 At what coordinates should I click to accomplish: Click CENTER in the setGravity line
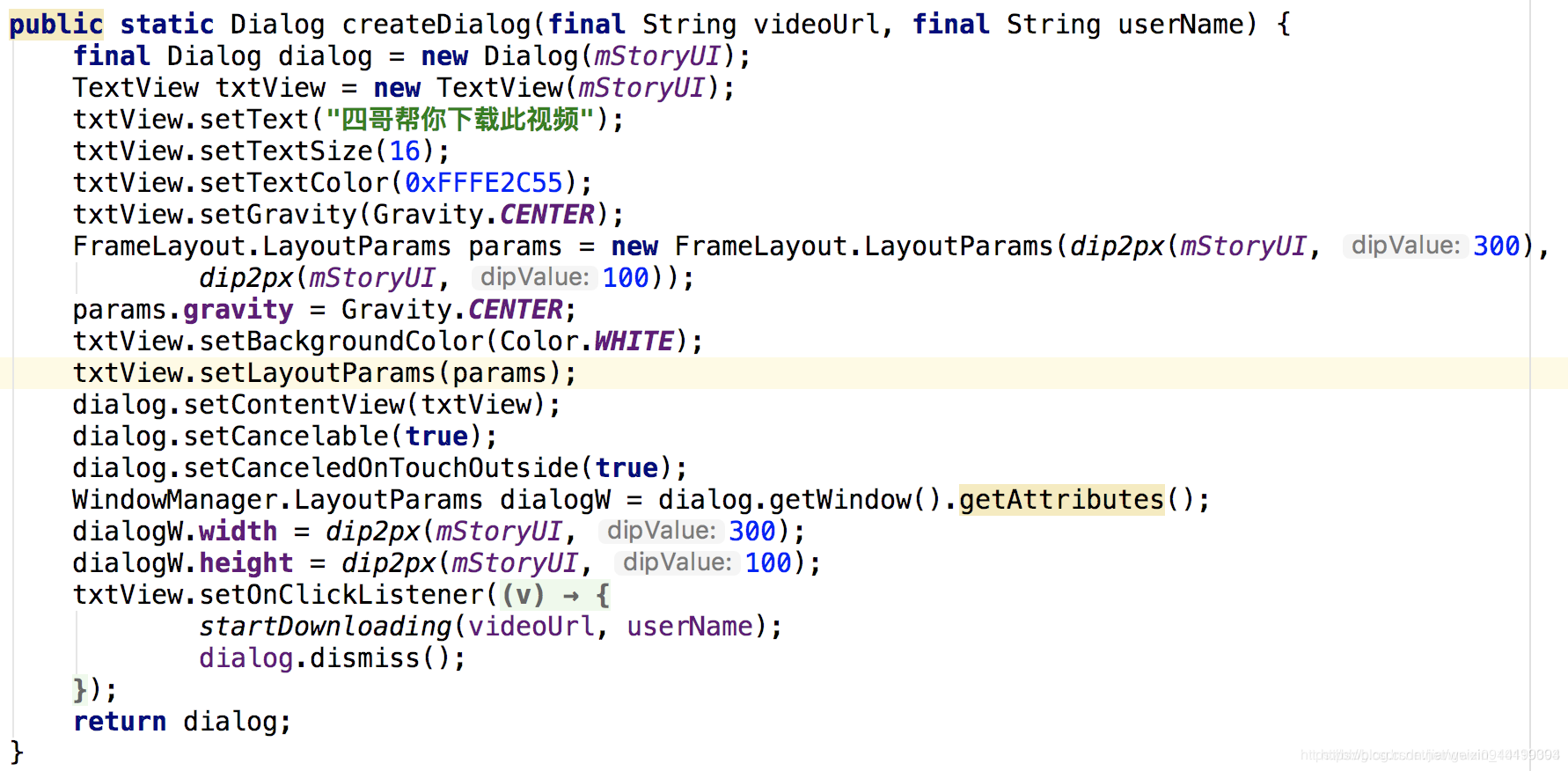546,214
